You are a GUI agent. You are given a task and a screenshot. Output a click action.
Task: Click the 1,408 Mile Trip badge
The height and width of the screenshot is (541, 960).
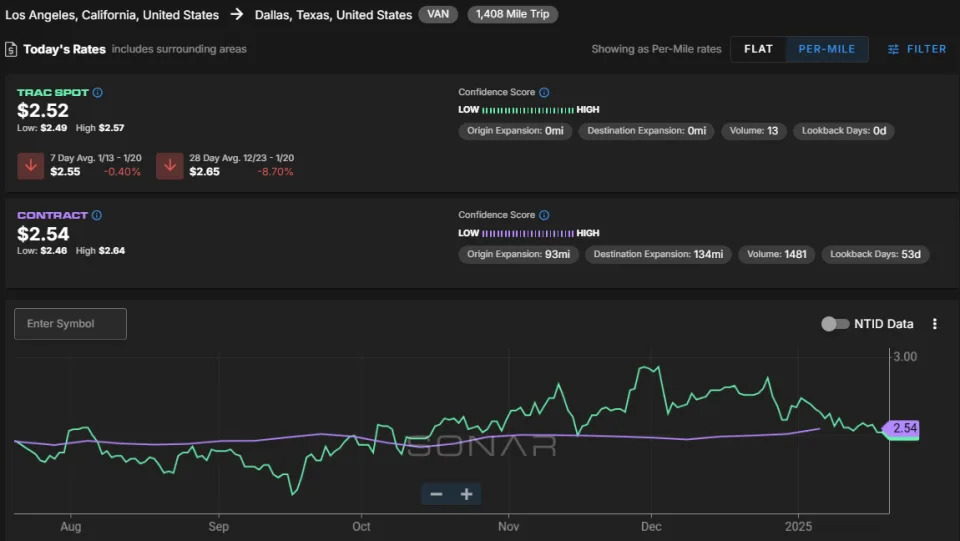tap(512, 14)
